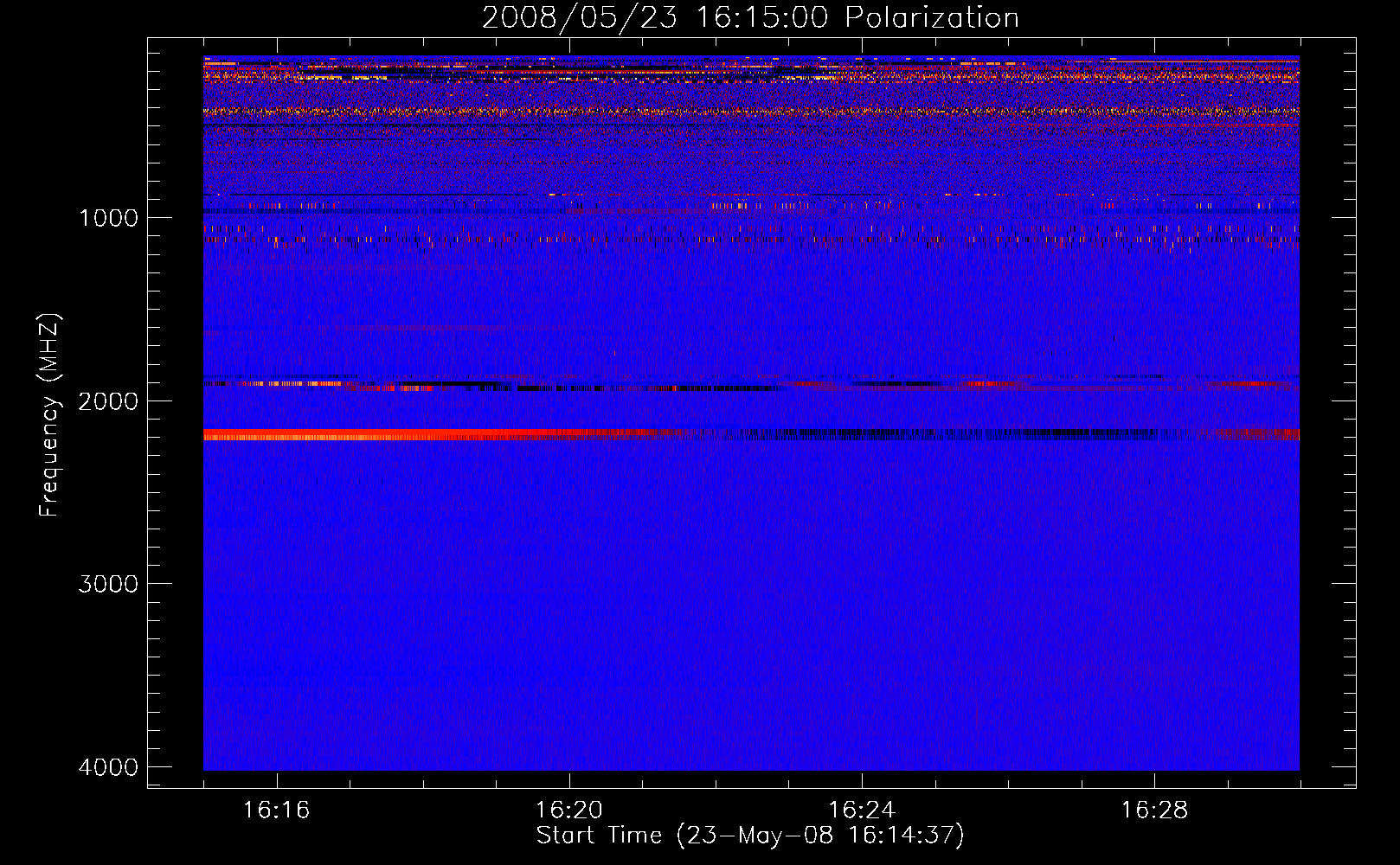The width and height of the screenshot is (1400, 865).
Task: Click the 16:20 time tick label
Action: (569, 811)
